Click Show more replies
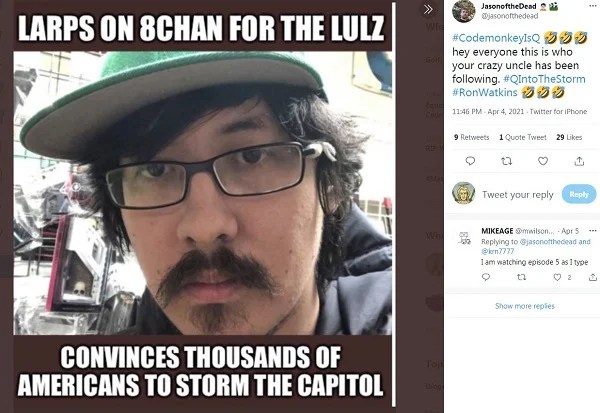This screenshot has width=600, height=413. click(525, 306)
